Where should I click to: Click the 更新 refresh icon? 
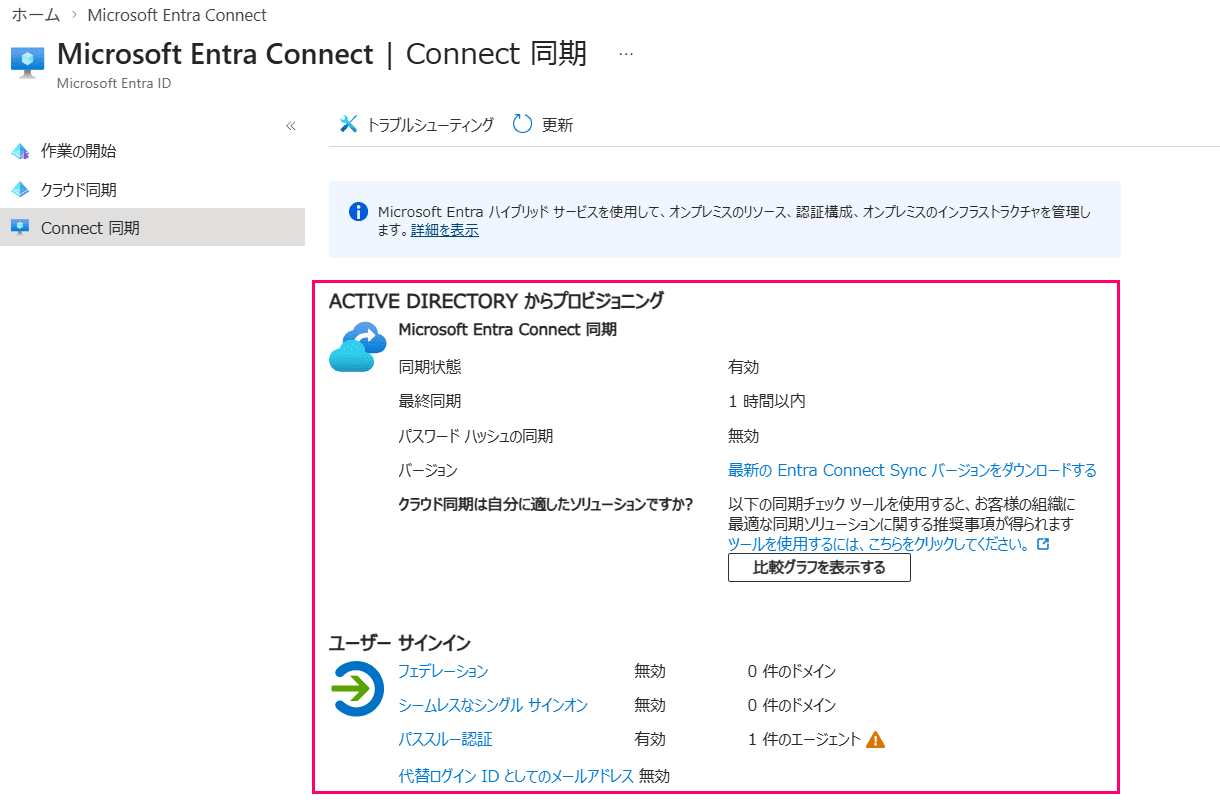(523, 124)
